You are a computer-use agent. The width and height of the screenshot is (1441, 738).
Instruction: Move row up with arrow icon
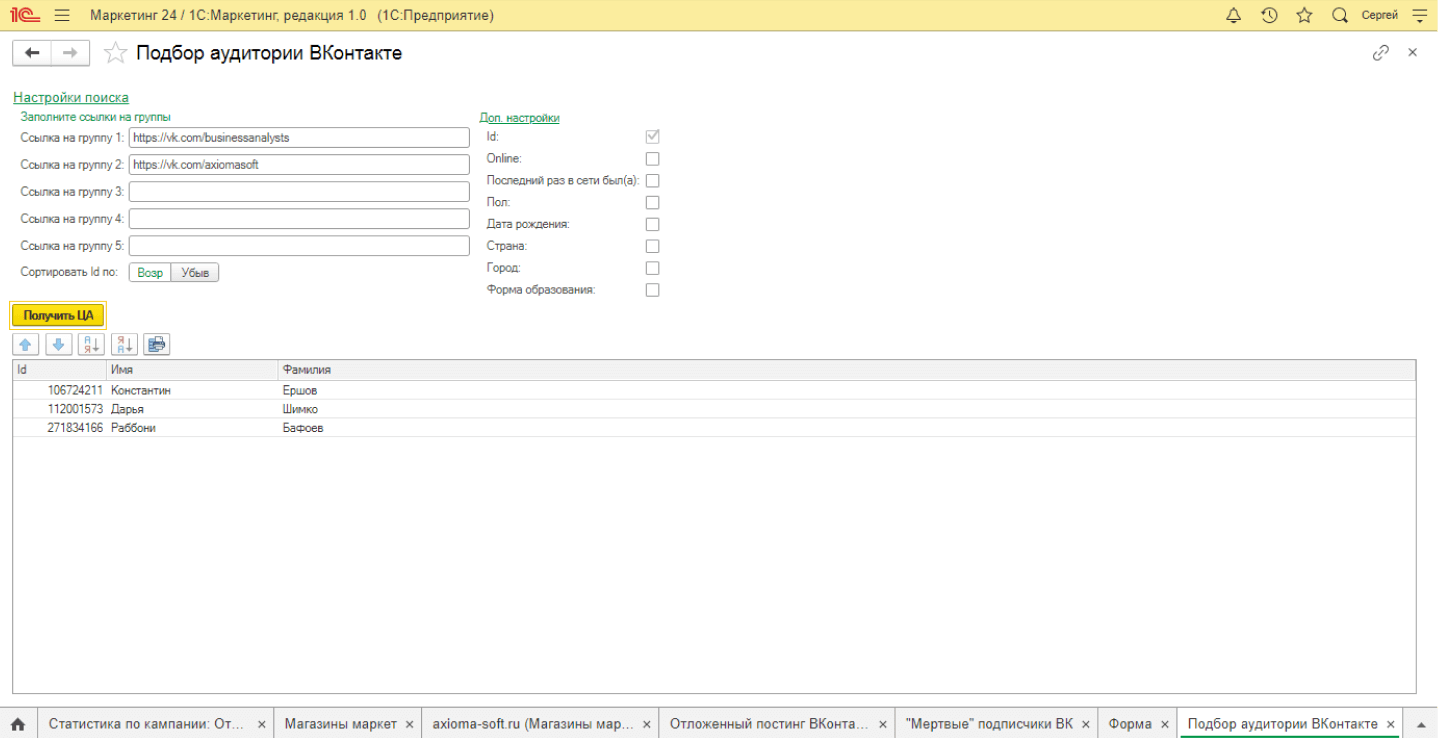click(26, 344)
